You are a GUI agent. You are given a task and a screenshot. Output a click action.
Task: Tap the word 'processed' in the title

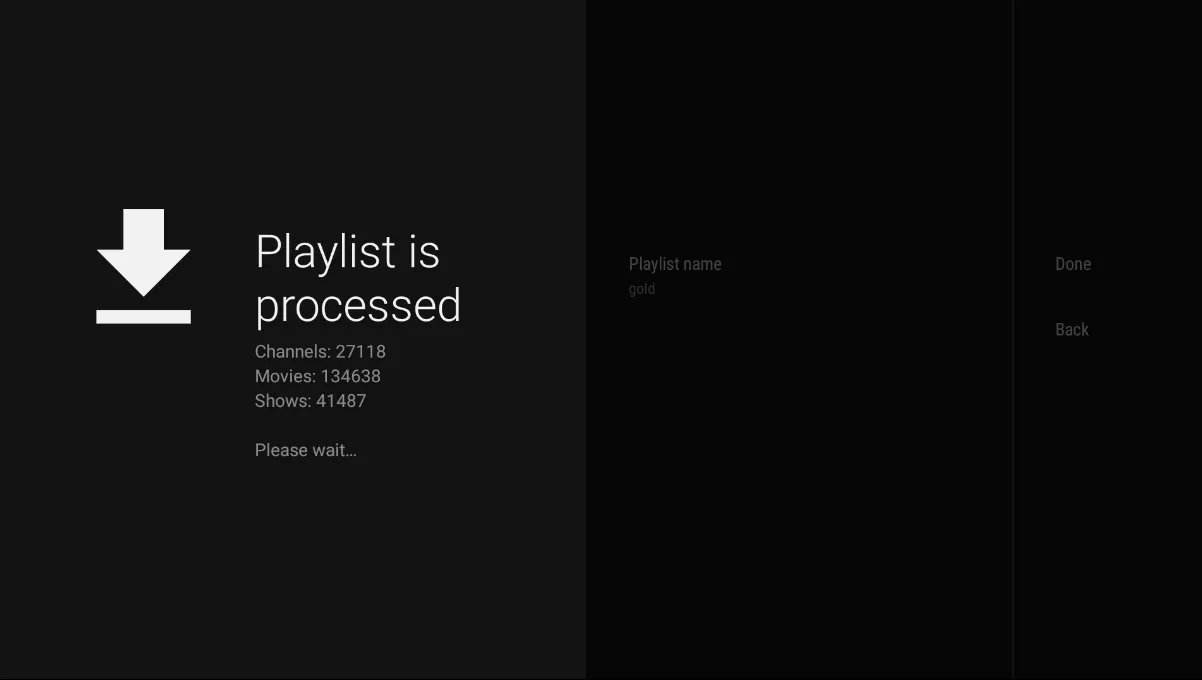[x=358, y=307]
